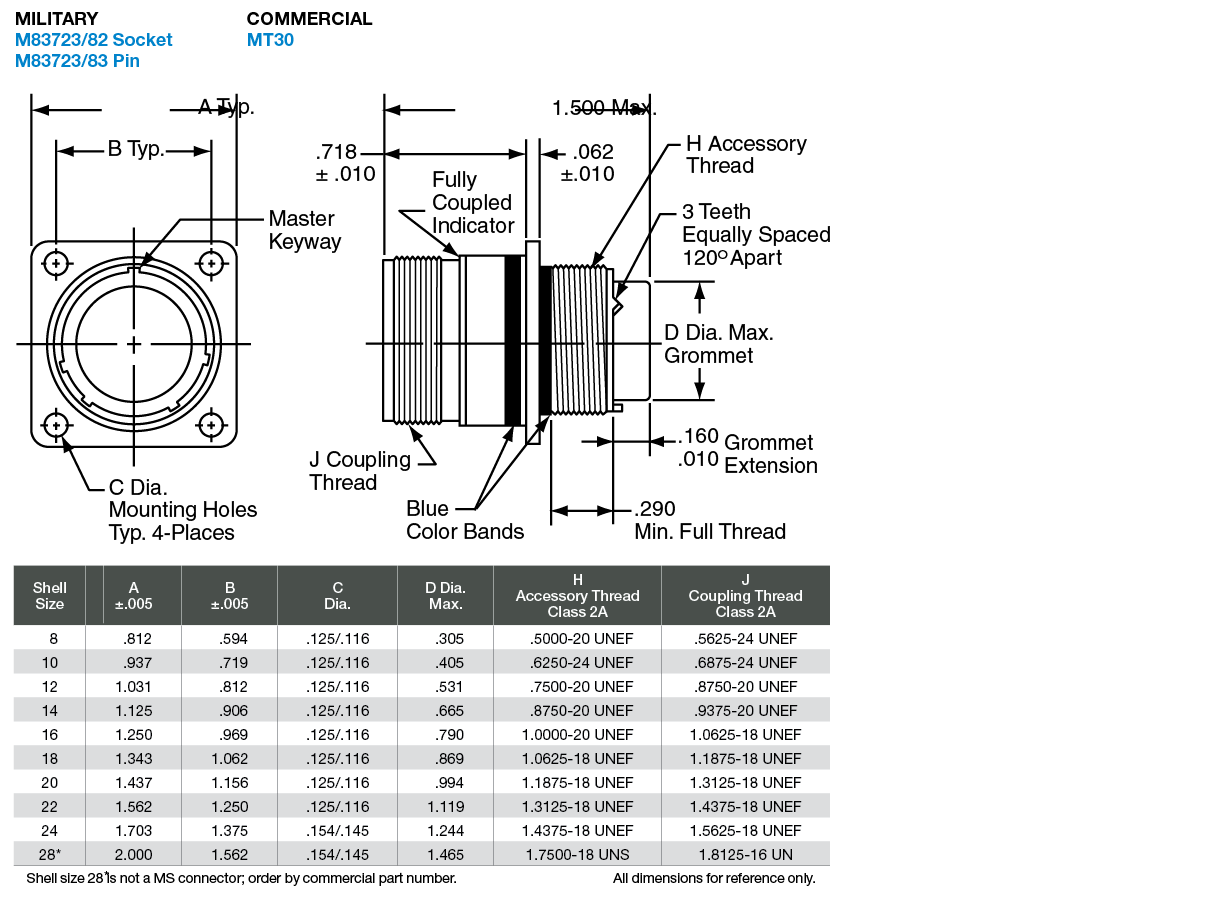Click the M83723/83 Pin part number link
1224x904 pixels.
pos(77,61)
